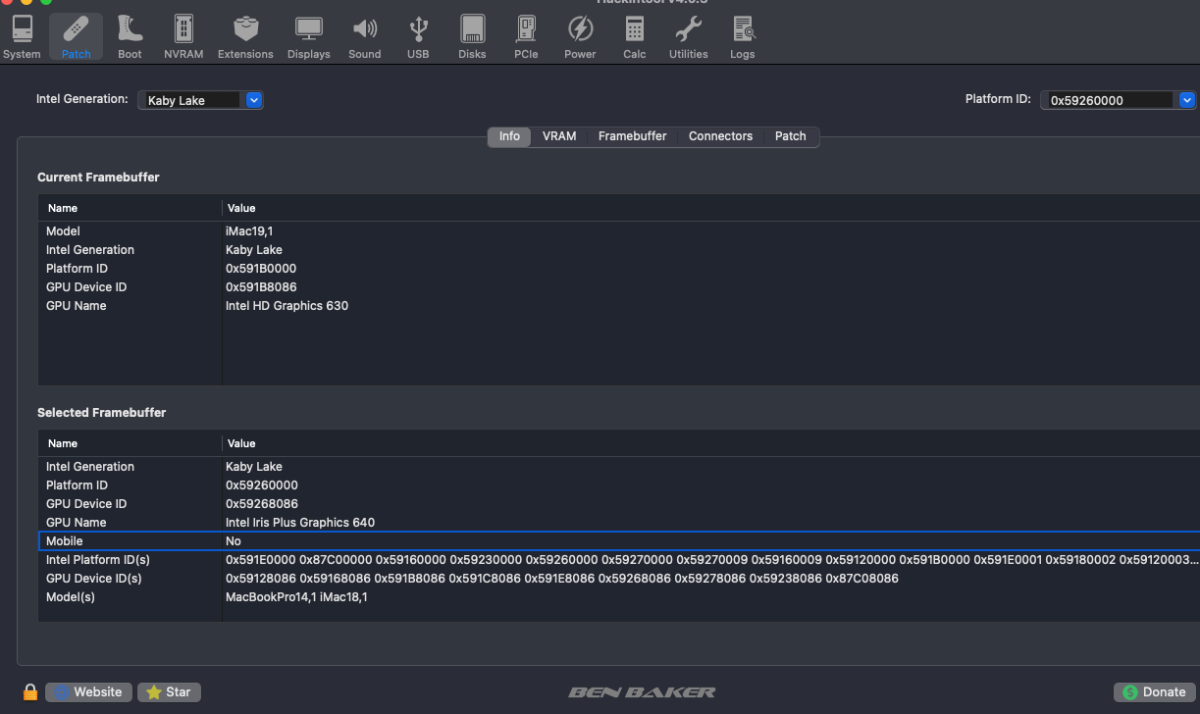
Task: Show the Displays section
Action: click(309, 37)
